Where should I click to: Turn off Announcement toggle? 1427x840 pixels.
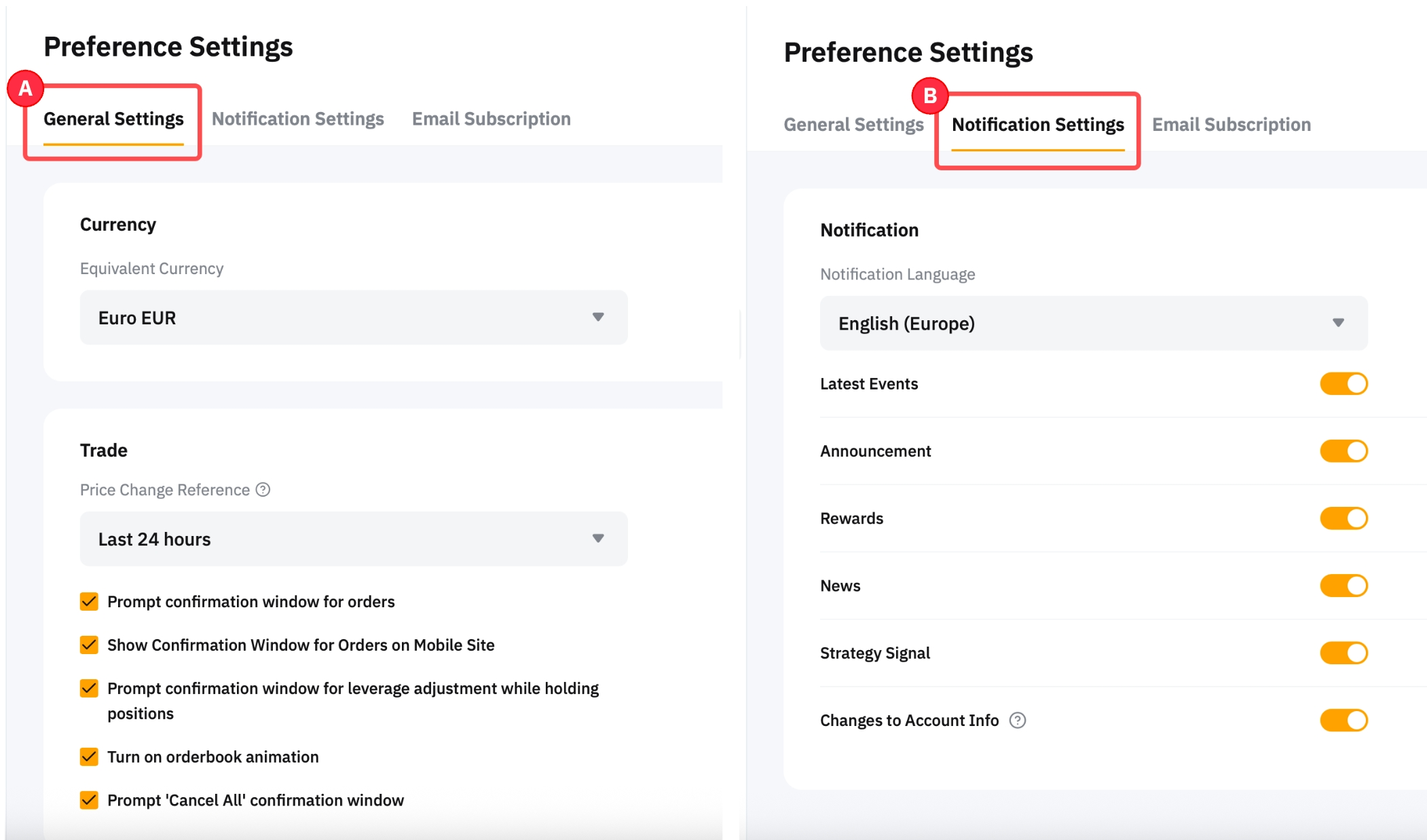pos(1343,451)
